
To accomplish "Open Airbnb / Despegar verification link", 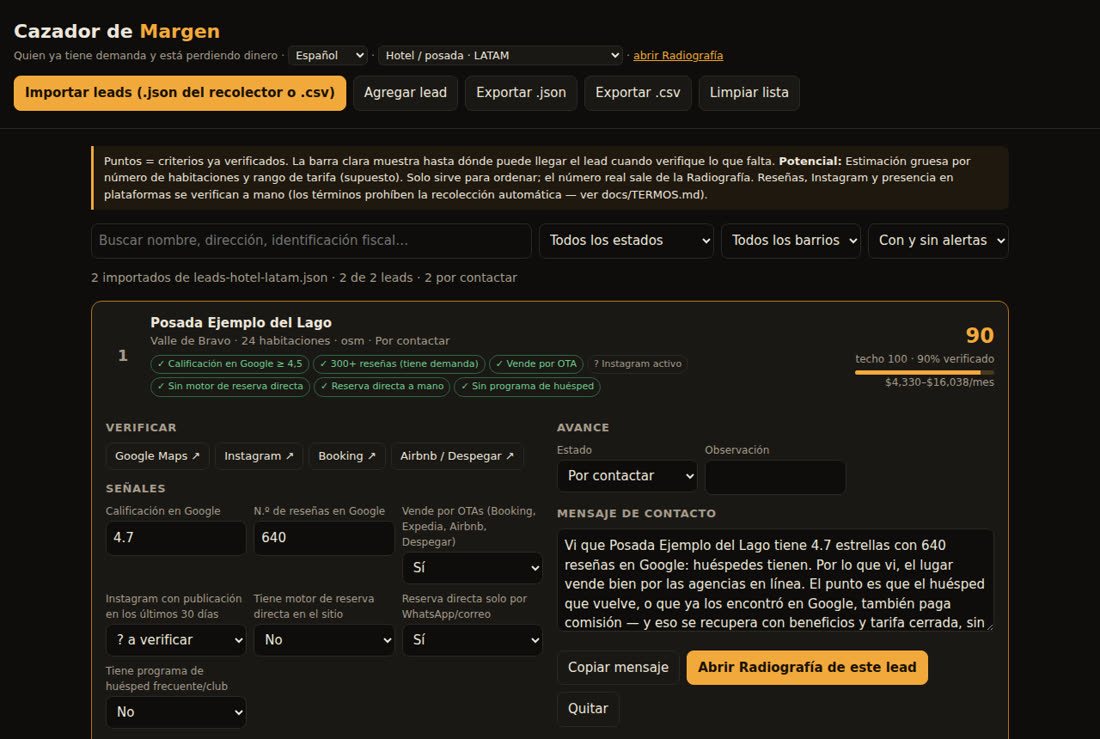I will [457, 456].
